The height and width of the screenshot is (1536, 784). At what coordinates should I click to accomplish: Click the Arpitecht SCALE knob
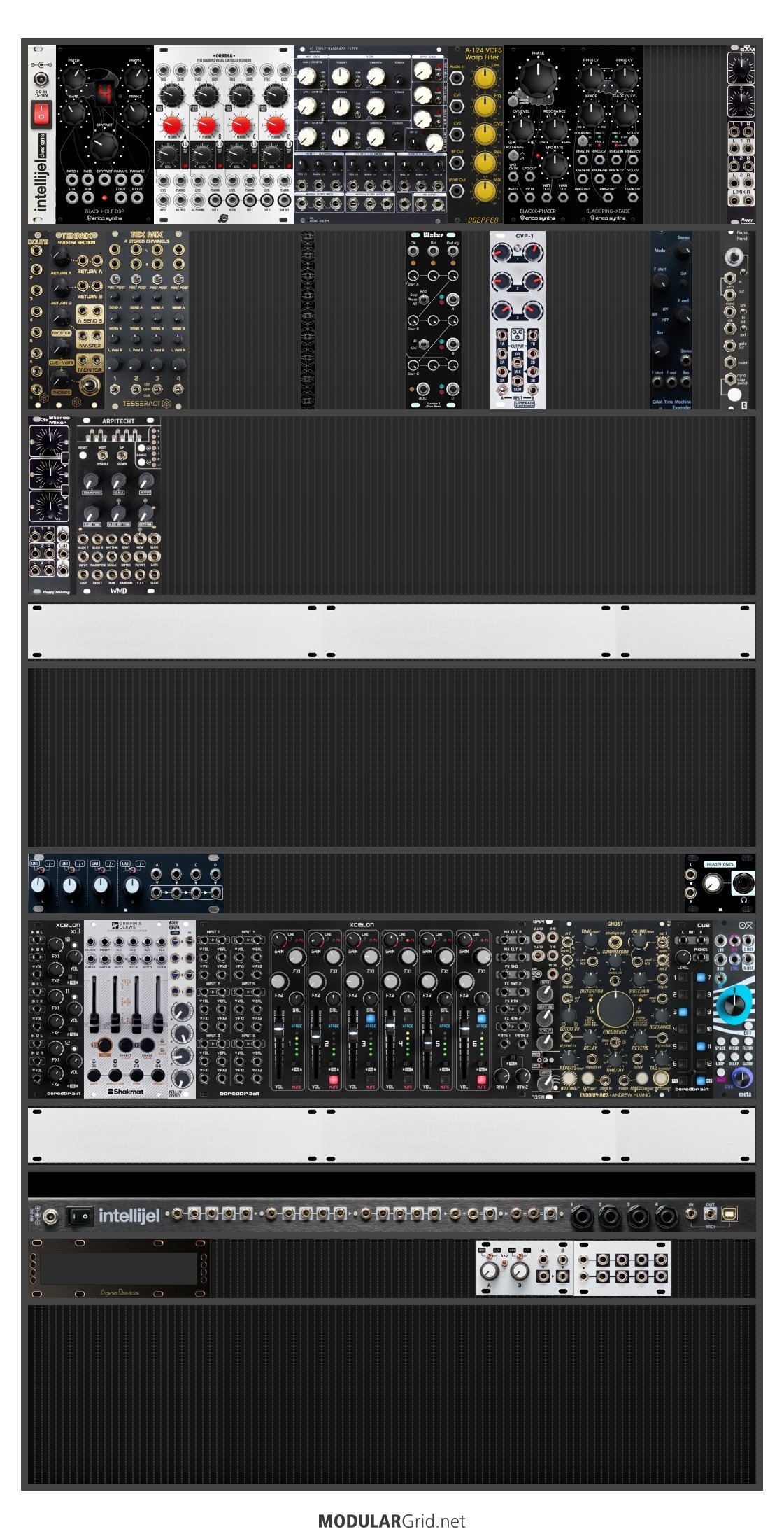click(x=118, y=481)
